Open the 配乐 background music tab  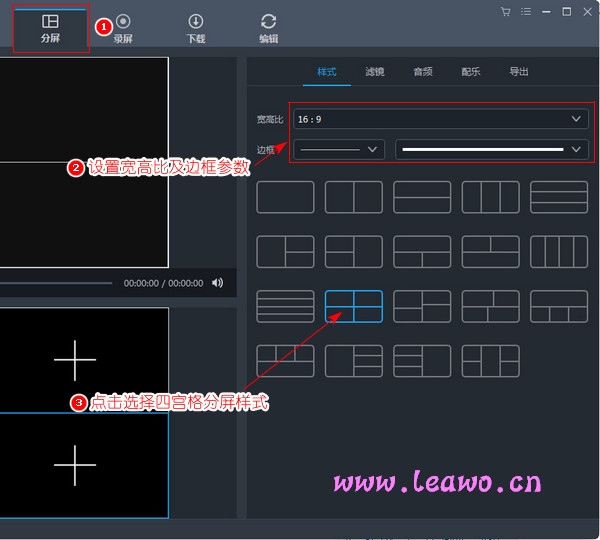(x=471, y=72)
